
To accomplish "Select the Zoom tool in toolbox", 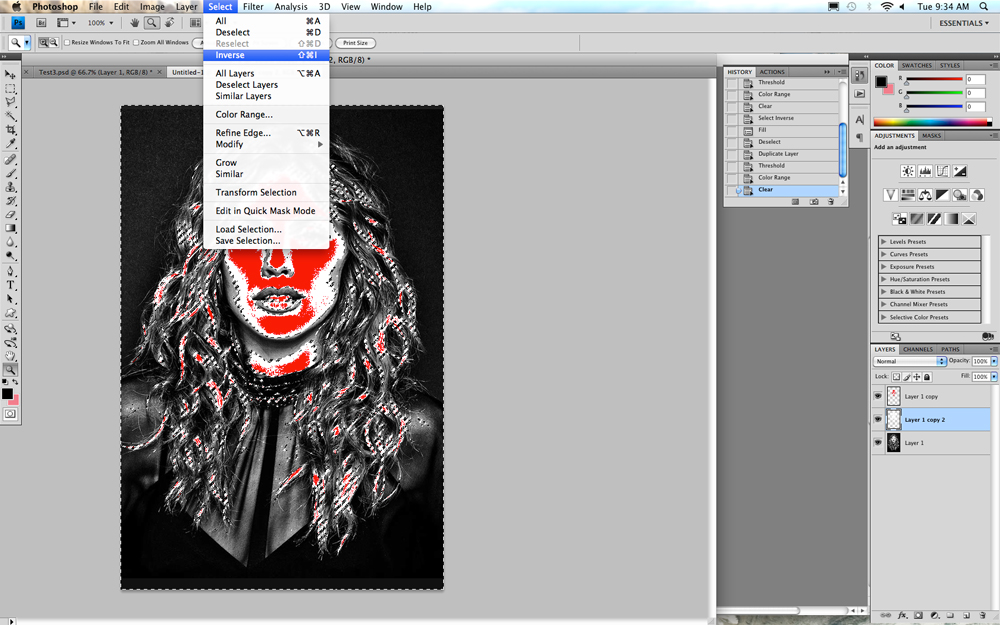I will [x=10, y=370].
